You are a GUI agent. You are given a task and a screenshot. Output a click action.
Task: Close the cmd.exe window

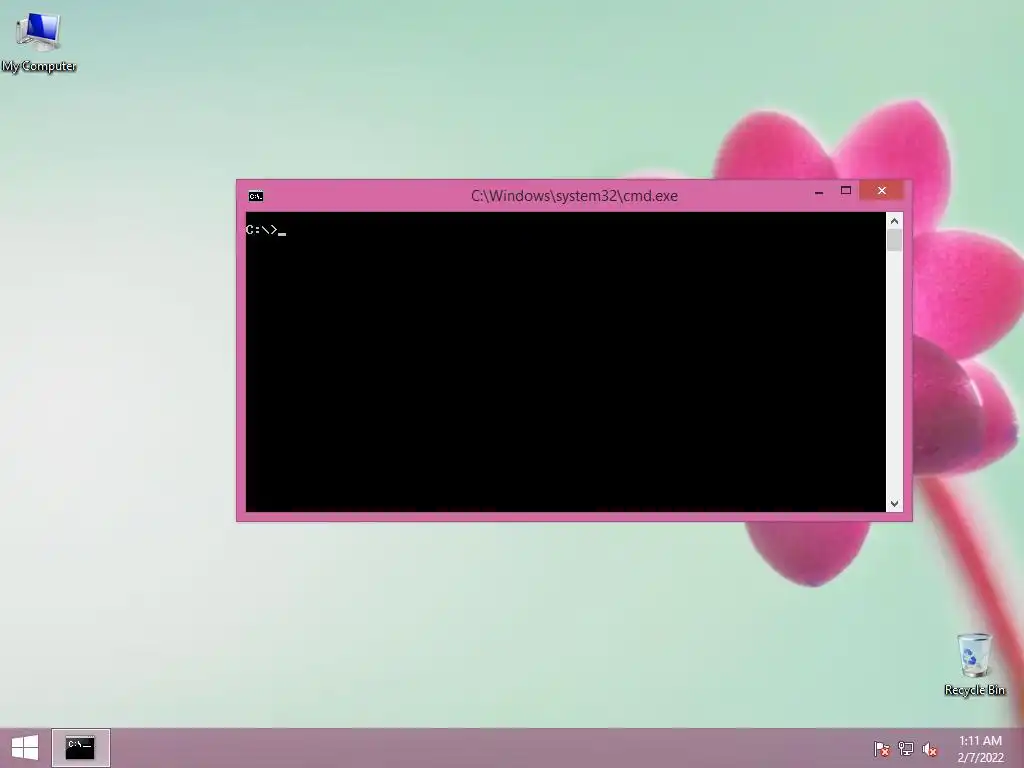coord(882,191)
